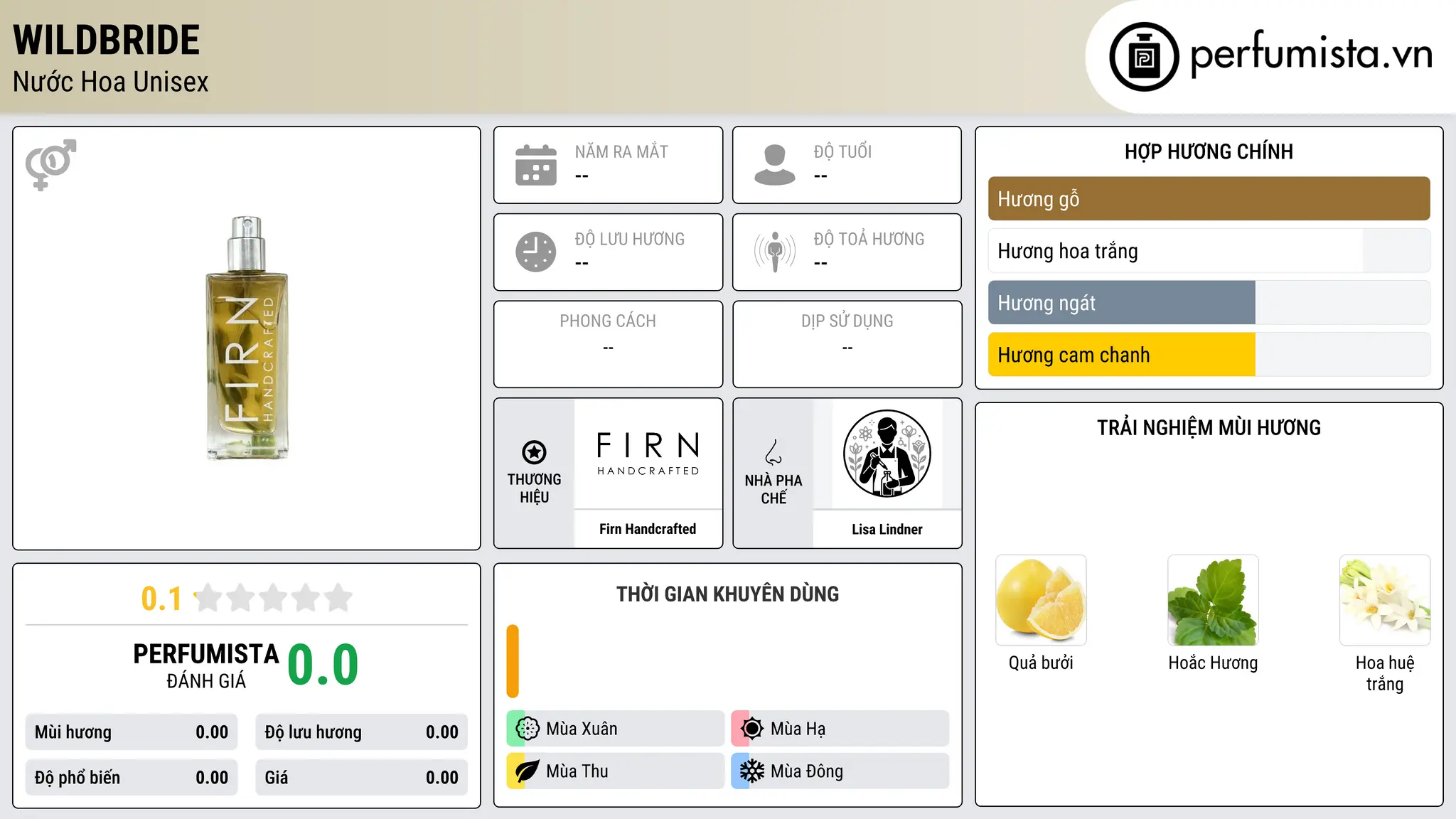Click the Hoa huệ trắng note name
The image size is (1456, 819).
pyautogui.click(x=1385, y=673)
